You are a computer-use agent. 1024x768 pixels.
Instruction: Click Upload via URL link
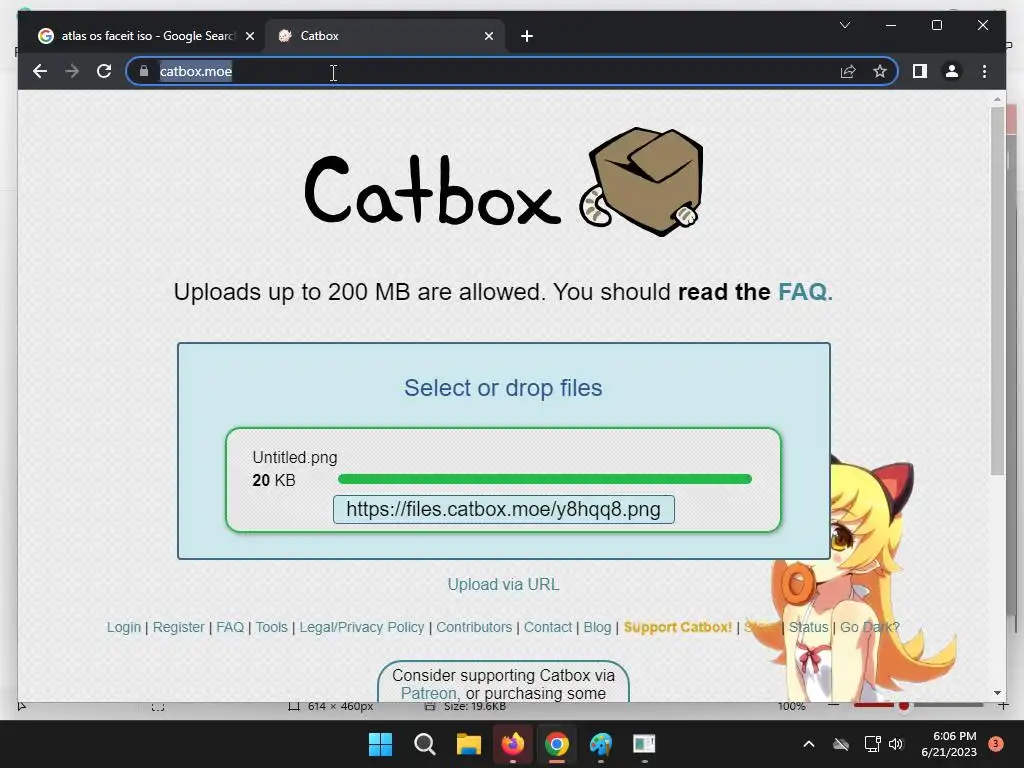[504, 584]
